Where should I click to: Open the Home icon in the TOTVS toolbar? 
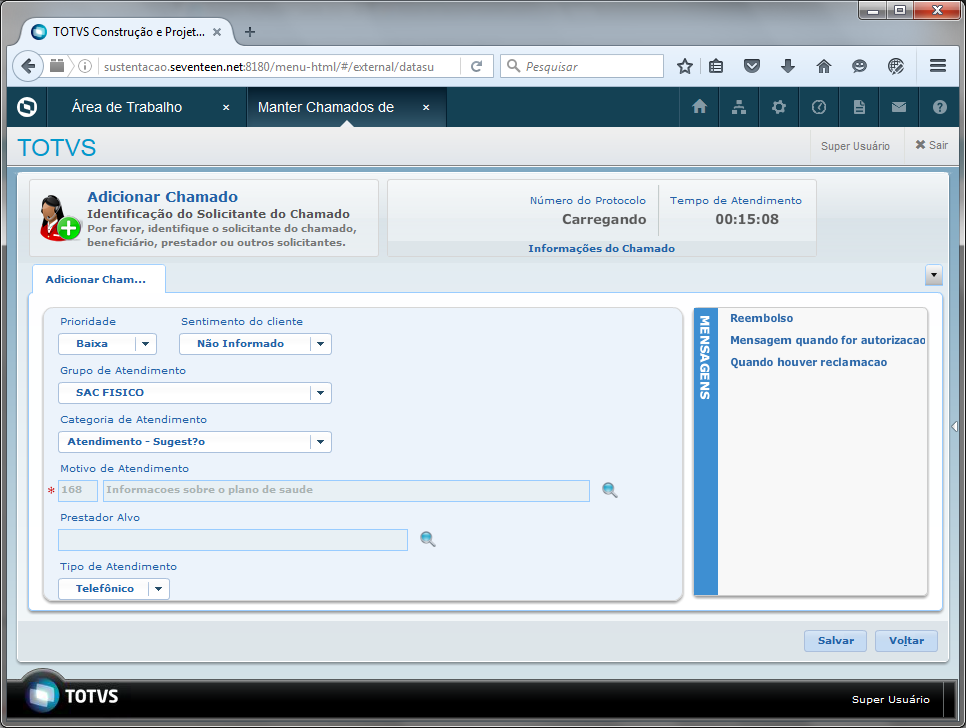coord(699,107)
